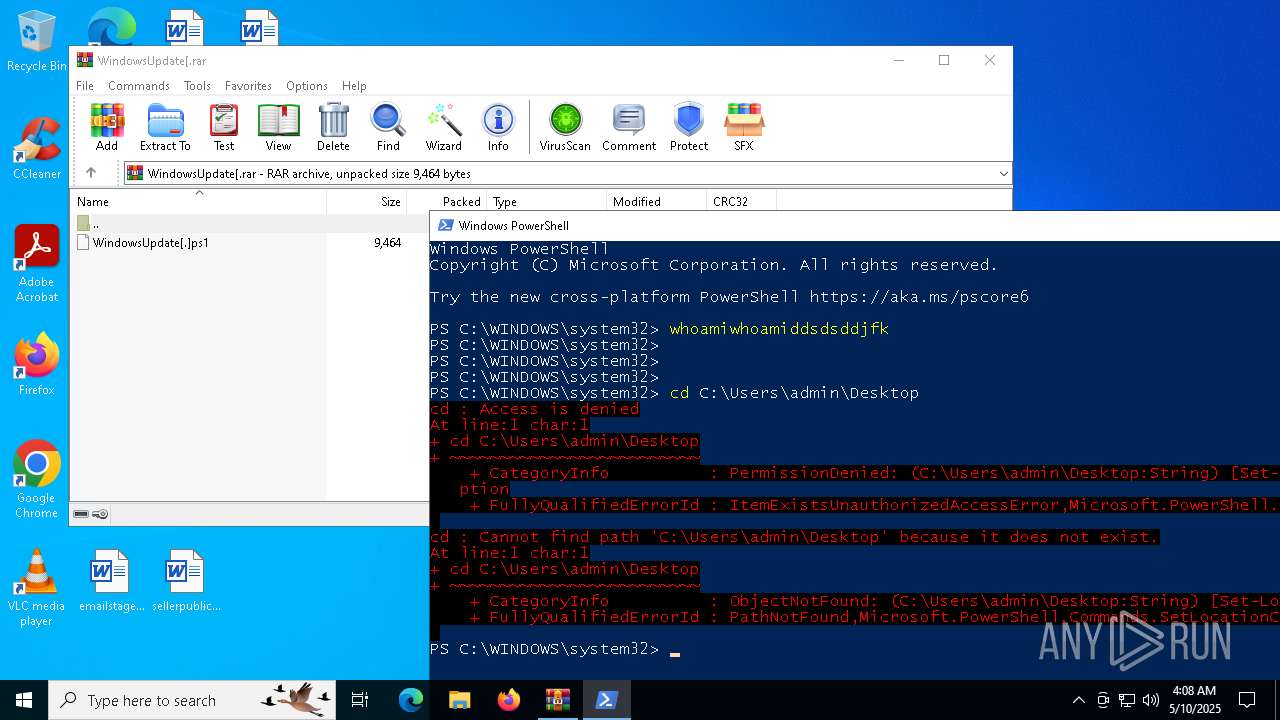The image size is (1280, 720).
Task: Click the taskbar search box
Action: 194,700
